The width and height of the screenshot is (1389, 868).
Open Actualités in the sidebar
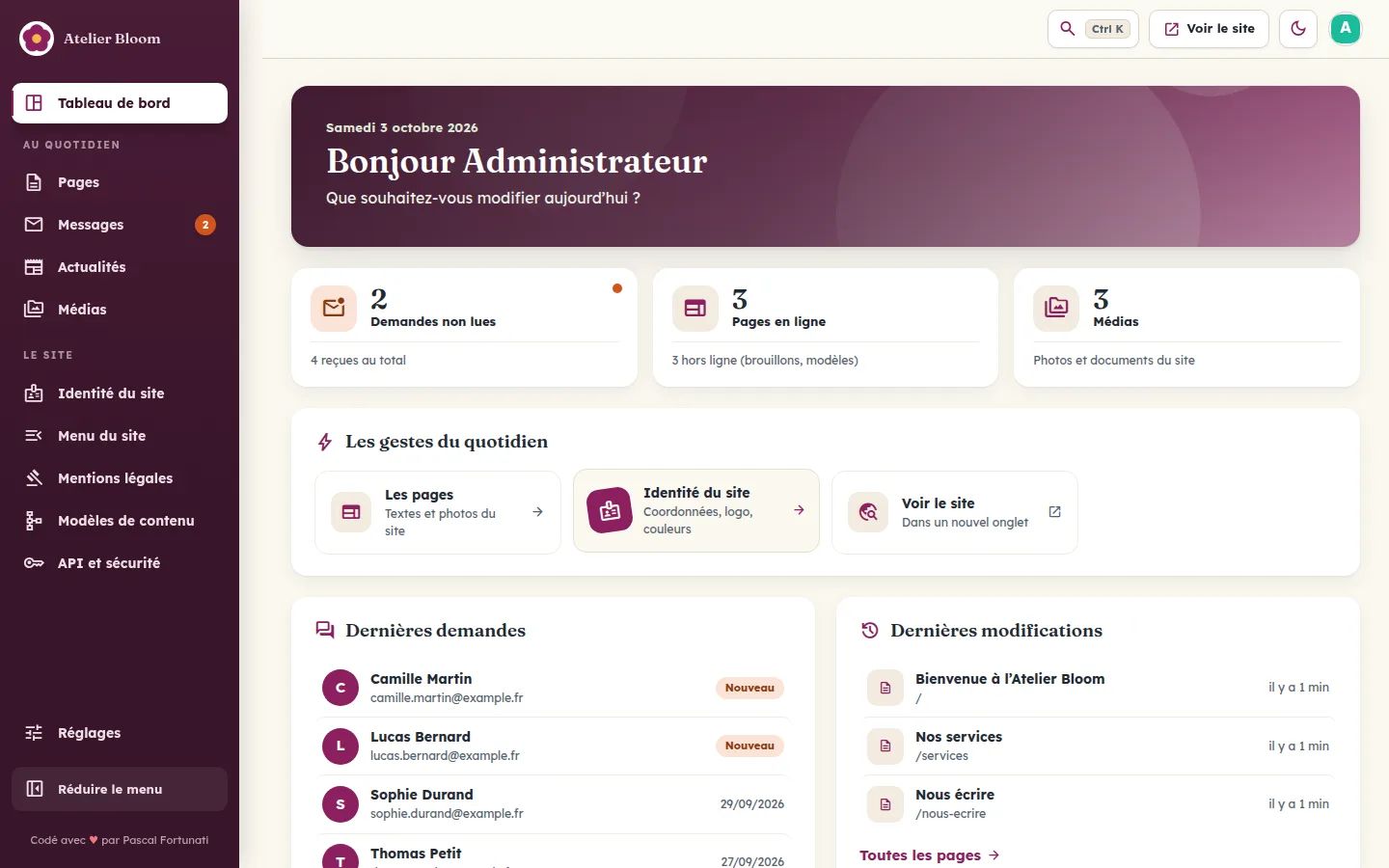(120, 267)
